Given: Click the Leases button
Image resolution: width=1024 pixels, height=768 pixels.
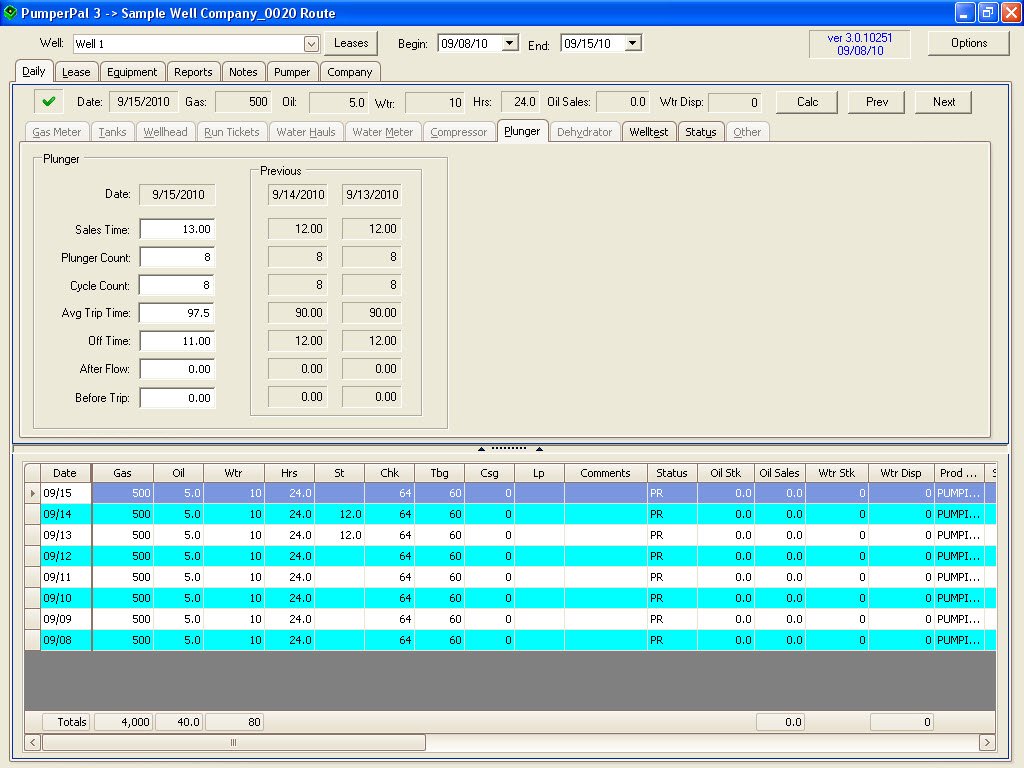Looking at the screenshot, I should pyautogui.click(x=351, y=43).
